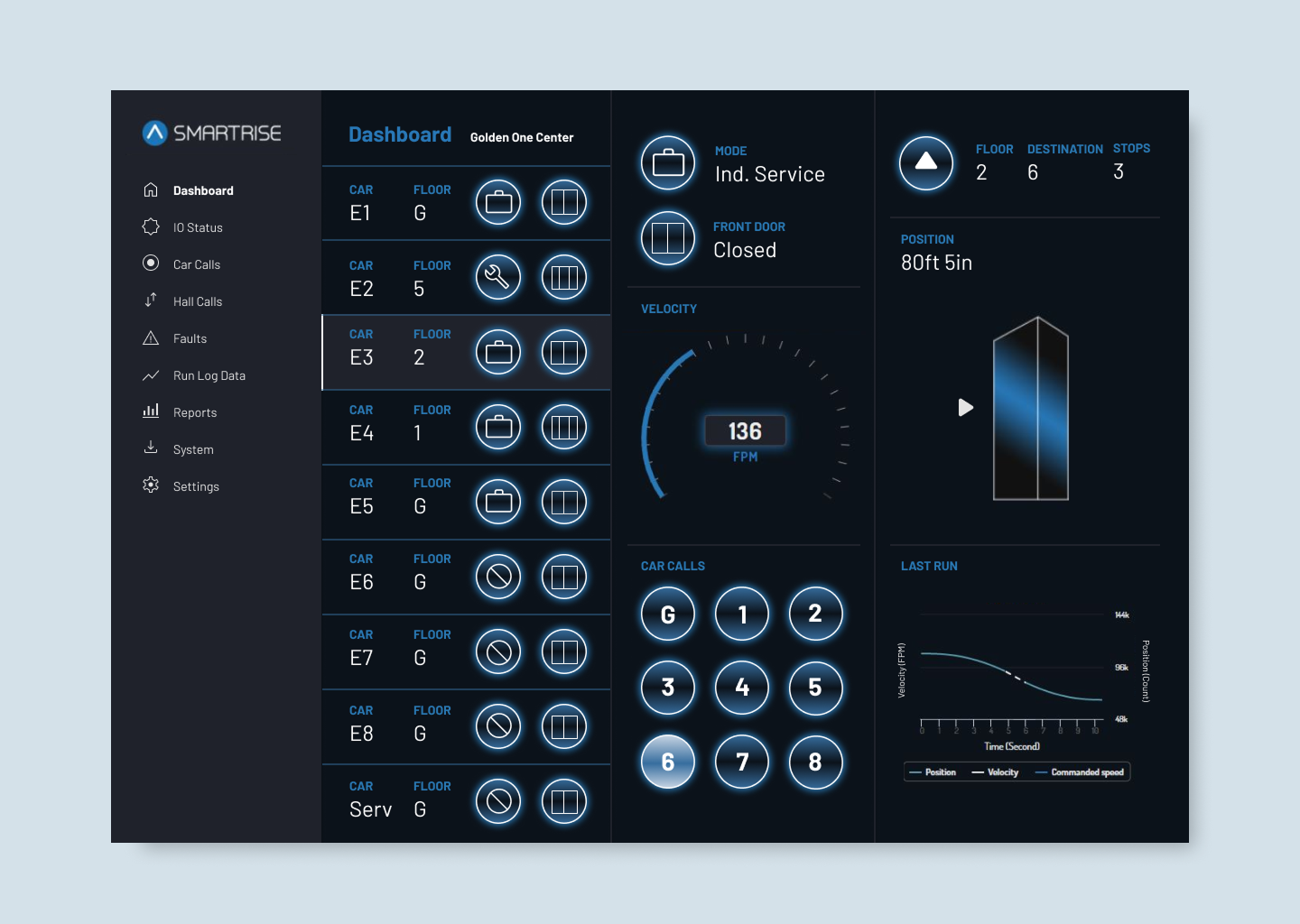Click the out-of-service icon for car E6

[498, 577]
